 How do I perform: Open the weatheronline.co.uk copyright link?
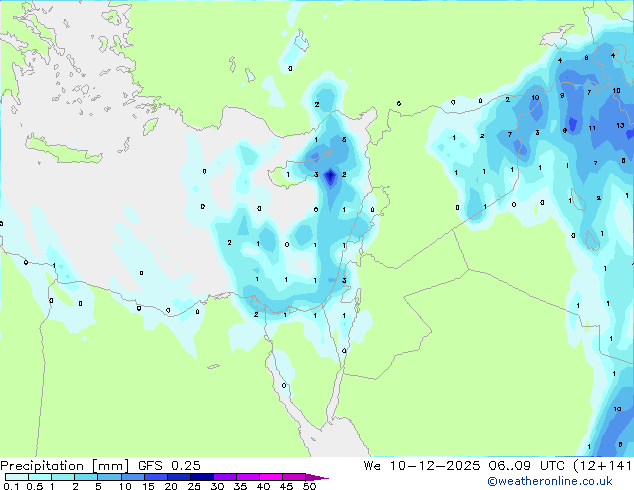[x=550, y=481]
